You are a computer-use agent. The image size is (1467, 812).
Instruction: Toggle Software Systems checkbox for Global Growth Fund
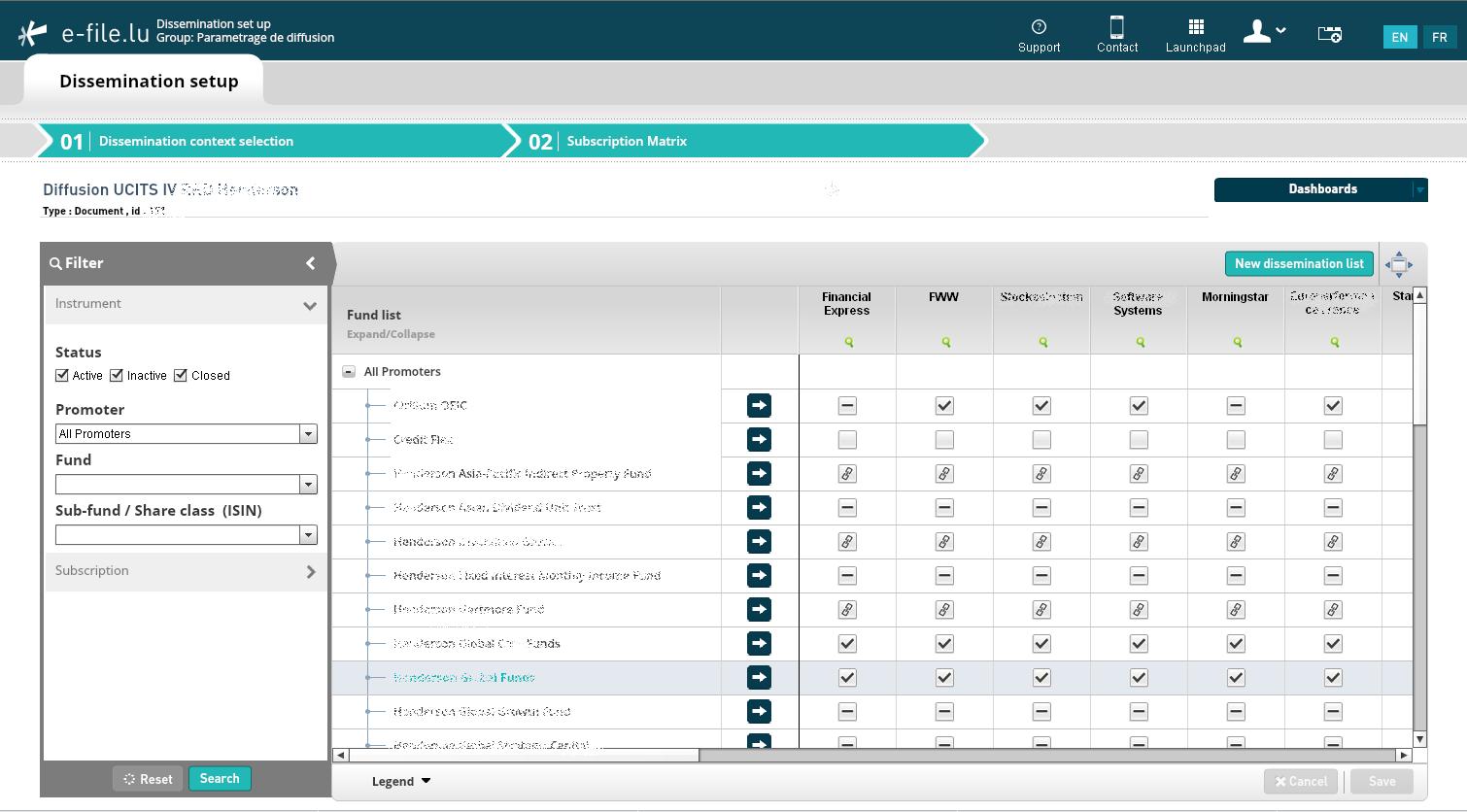coord(1139,712)
